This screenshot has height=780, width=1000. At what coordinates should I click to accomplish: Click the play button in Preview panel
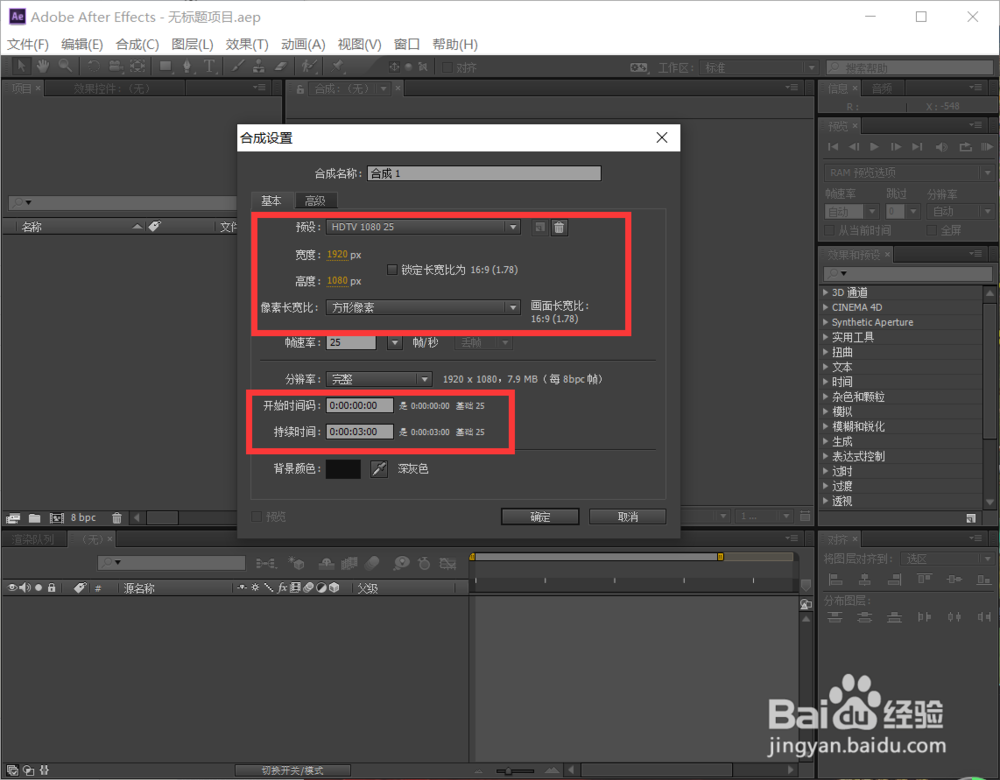pos(874,147)
